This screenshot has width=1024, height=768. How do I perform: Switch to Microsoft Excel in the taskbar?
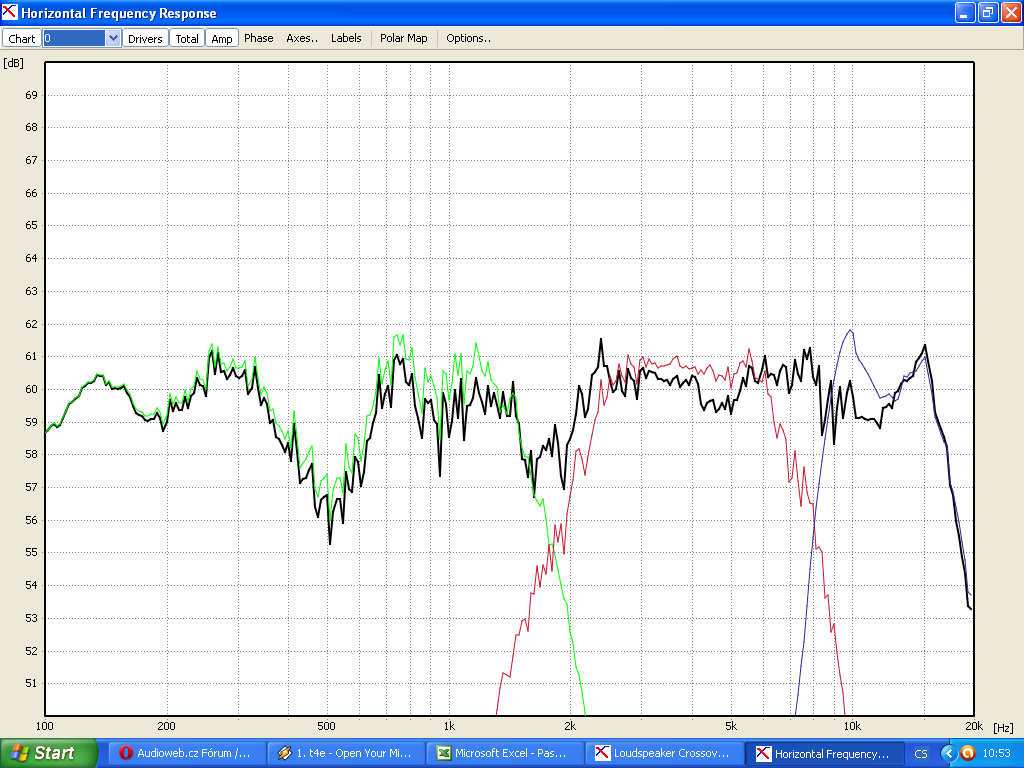(x=505, y=753)
